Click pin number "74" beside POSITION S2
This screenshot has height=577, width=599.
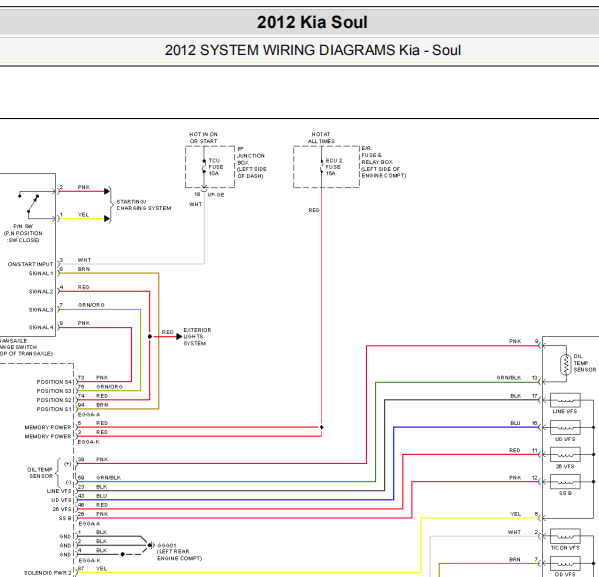click(81, 396)
